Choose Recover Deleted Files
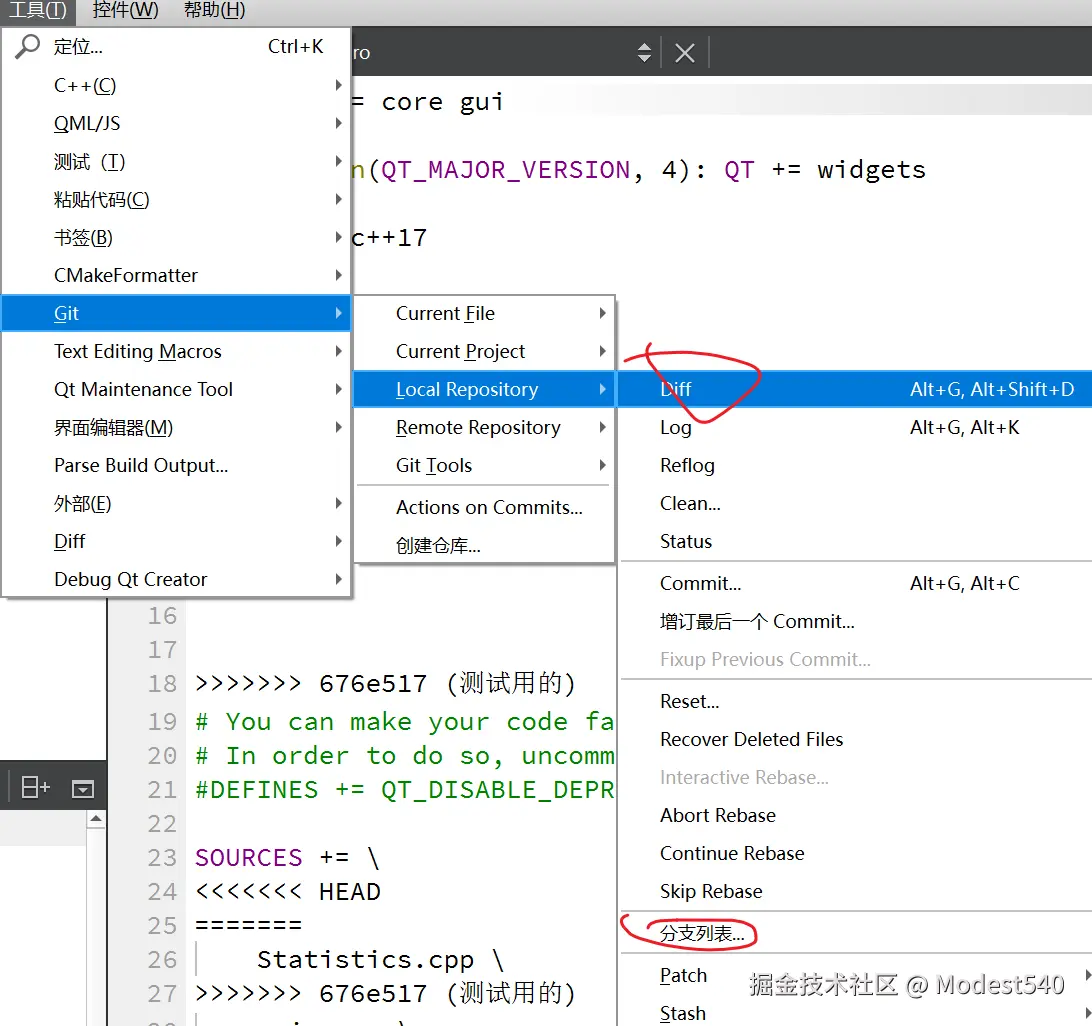Image resolution: width=1092 pixels, height=1026 pixels. point(855,739)
